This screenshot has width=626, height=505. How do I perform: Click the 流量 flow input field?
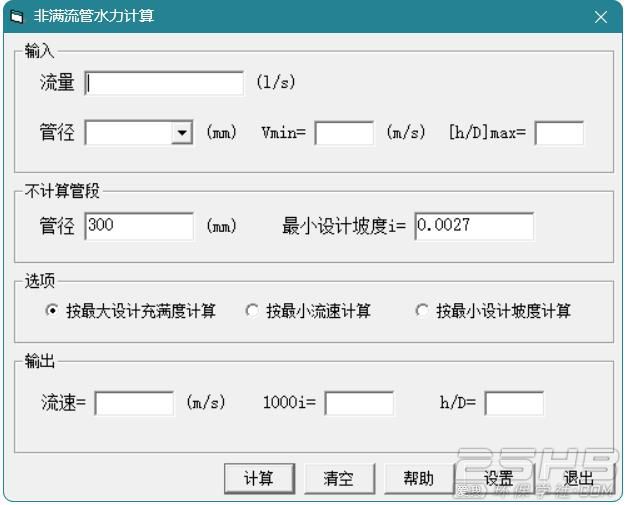coord(164,83)
